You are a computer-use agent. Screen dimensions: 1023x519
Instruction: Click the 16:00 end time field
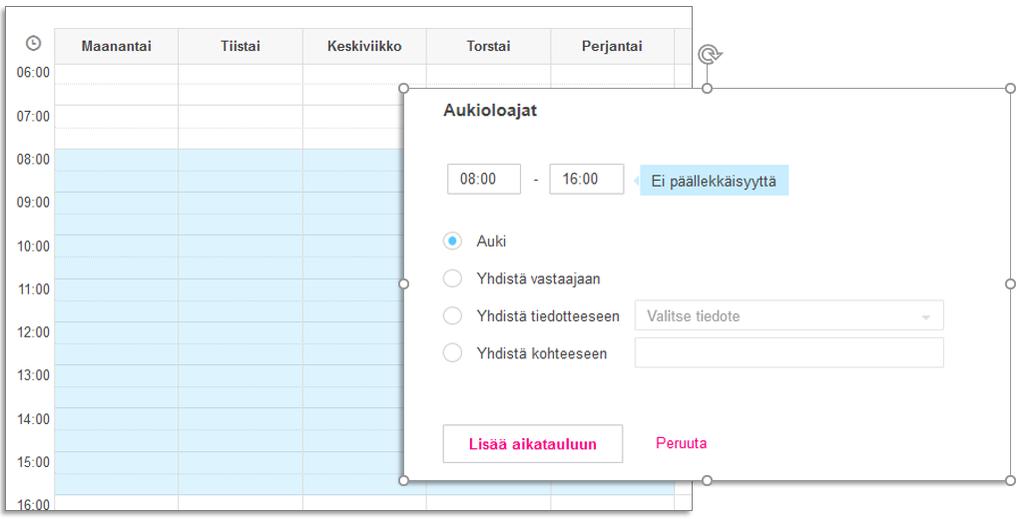coord(587,179)
